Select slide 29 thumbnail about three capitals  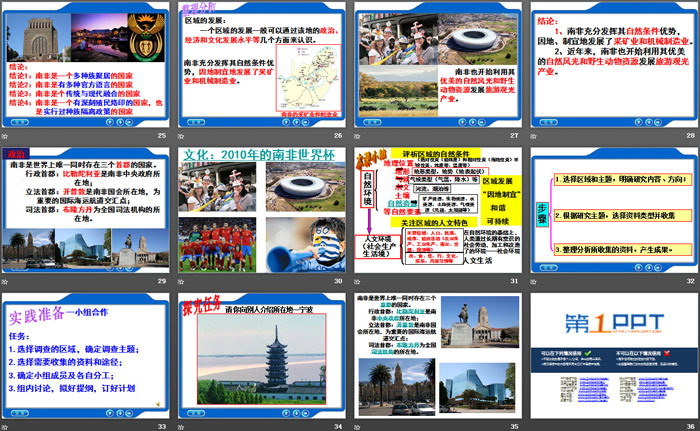tap(86, 210)
